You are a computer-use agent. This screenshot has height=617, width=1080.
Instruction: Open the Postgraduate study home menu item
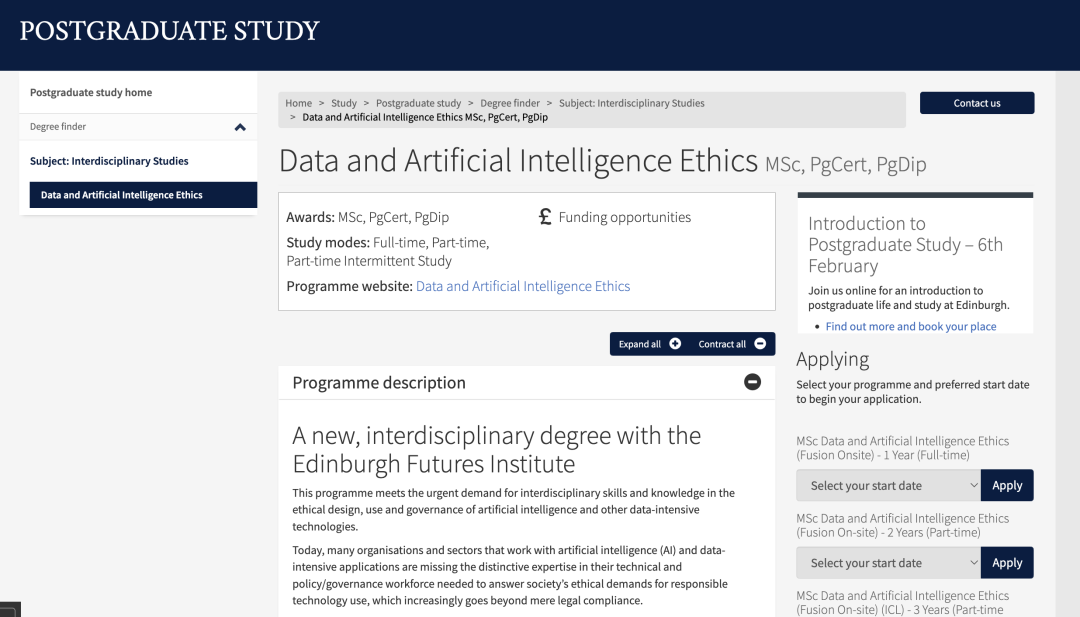coord(91,93)
